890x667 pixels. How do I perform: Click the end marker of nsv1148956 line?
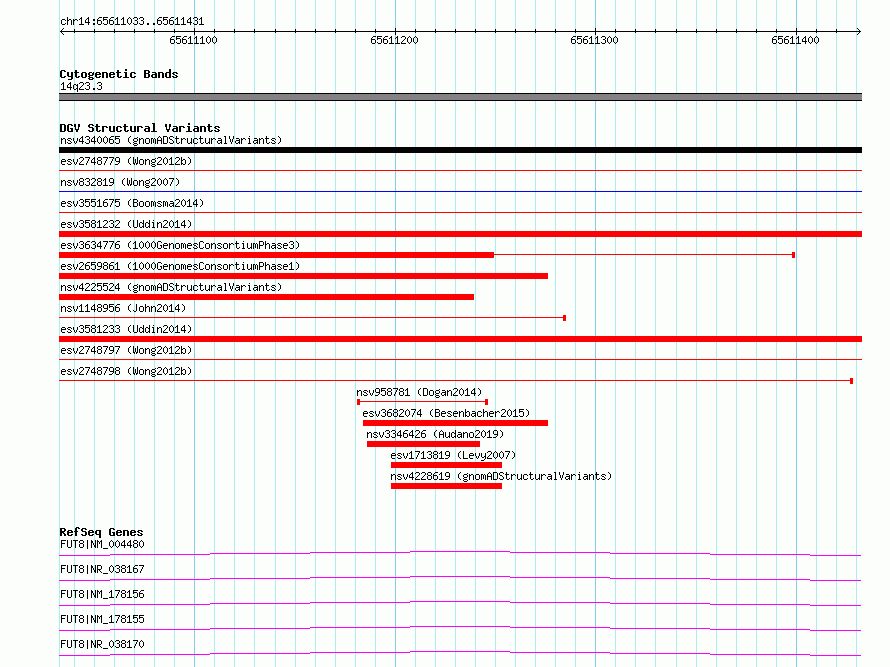click(564, 318)
